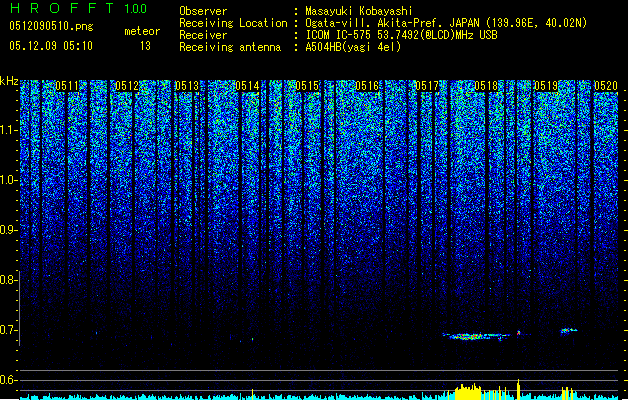Click the meteor label
The image size is (629, 400).
pyautogui.click(x=142, y=31)
